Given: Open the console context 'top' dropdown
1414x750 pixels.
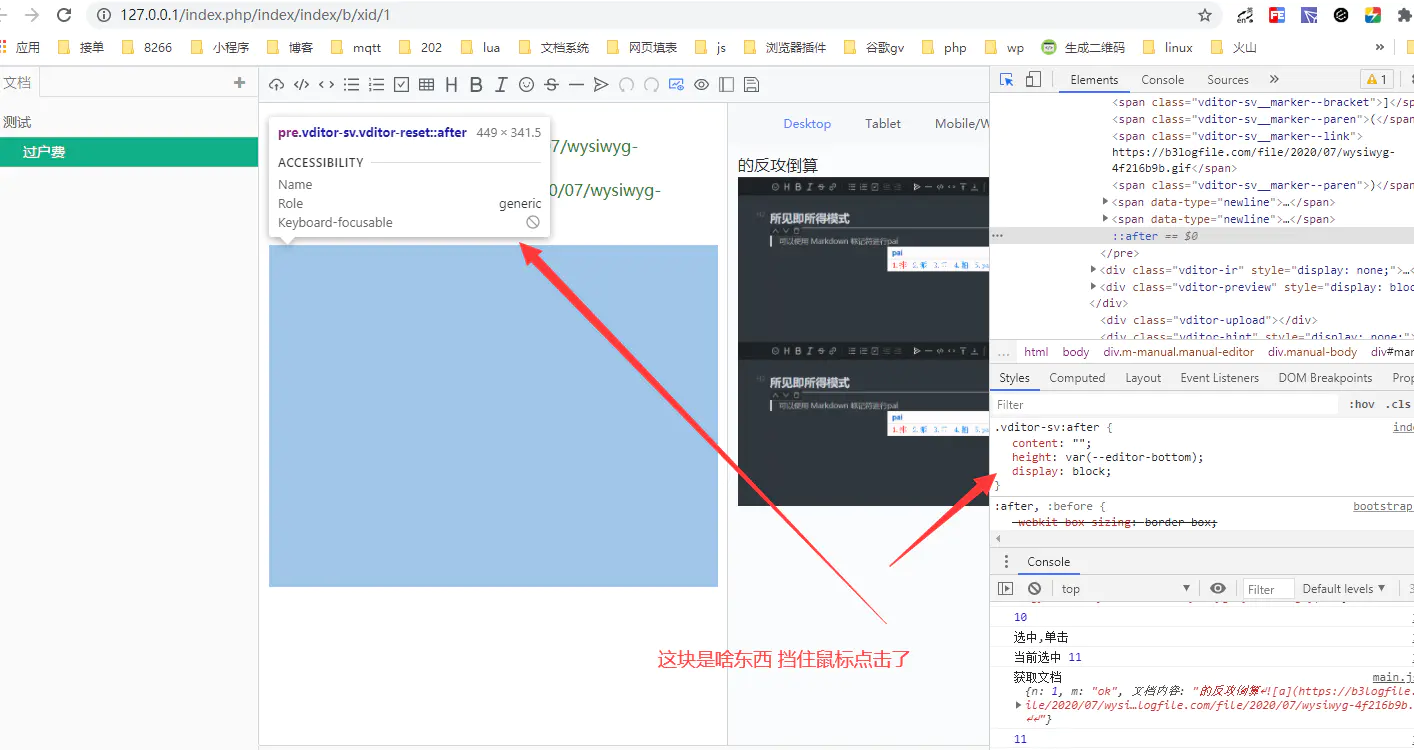Looking at the screenshot, I should coord(1125,589).
